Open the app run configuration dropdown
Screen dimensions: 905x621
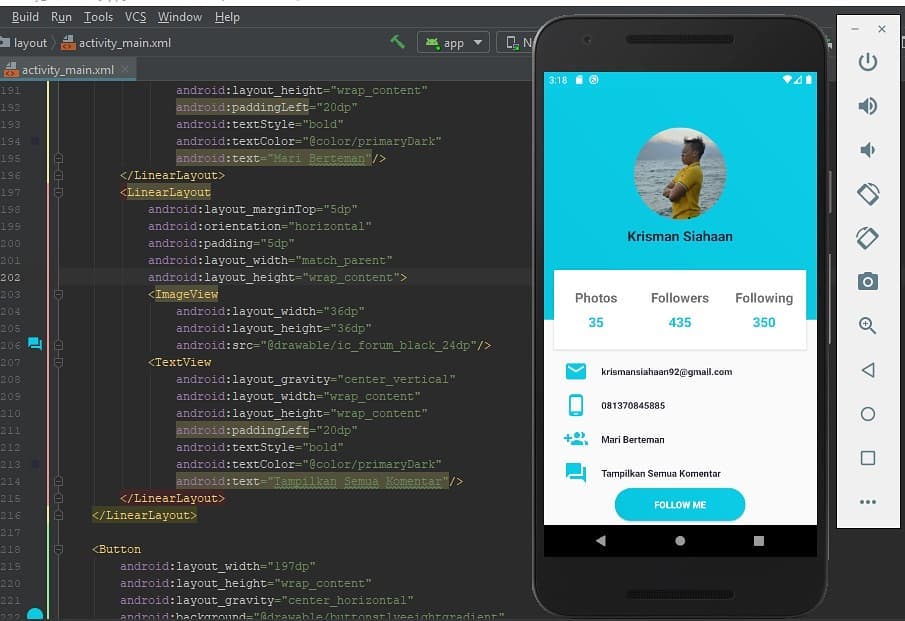point(455,43)
